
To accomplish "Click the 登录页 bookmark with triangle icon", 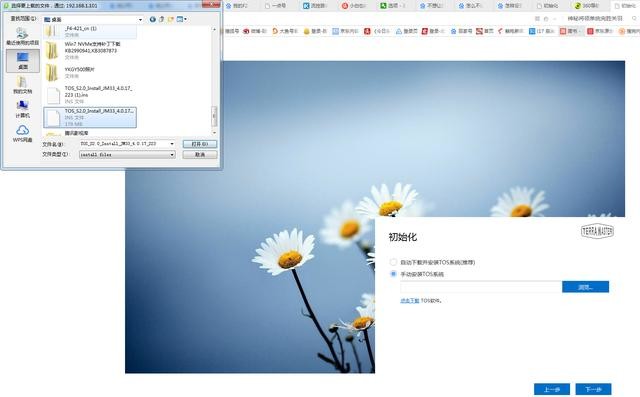I will (x=407, y=31).
